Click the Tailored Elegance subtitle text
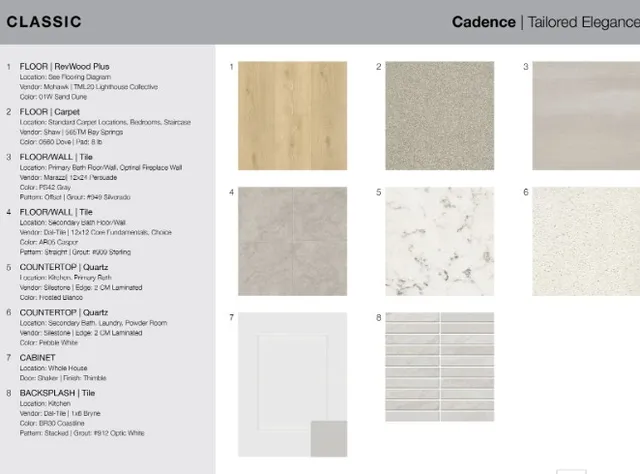This screenshot has height=474, width=640. 582,22
